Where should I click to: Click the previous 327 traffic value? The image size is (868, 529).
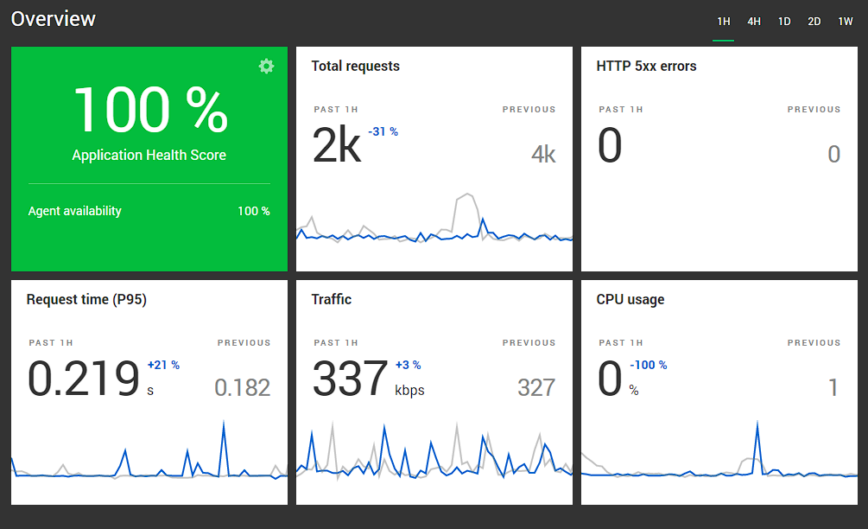pyautogui.click(x=536, y=387)
